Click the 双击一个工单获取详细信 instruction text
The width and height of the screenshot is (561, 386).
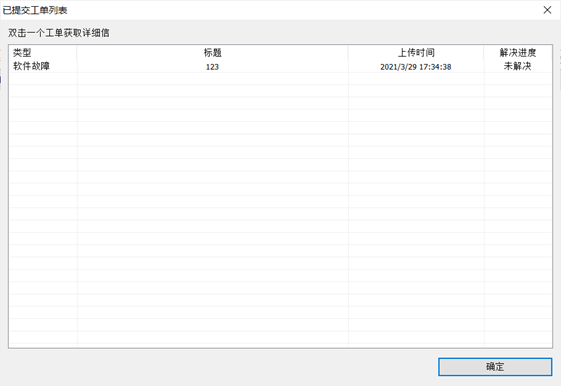59,33
